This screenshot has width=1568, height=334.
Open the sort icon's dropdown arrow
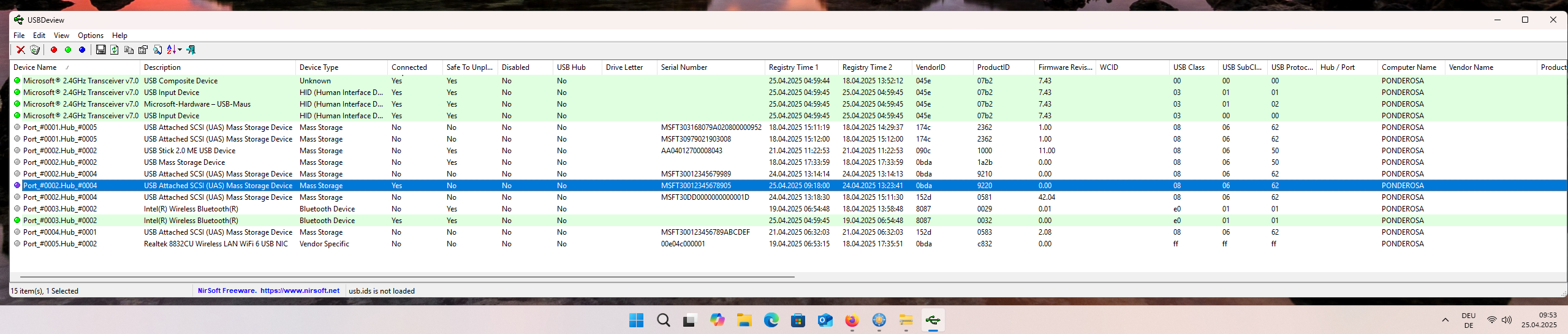(180, 50)
